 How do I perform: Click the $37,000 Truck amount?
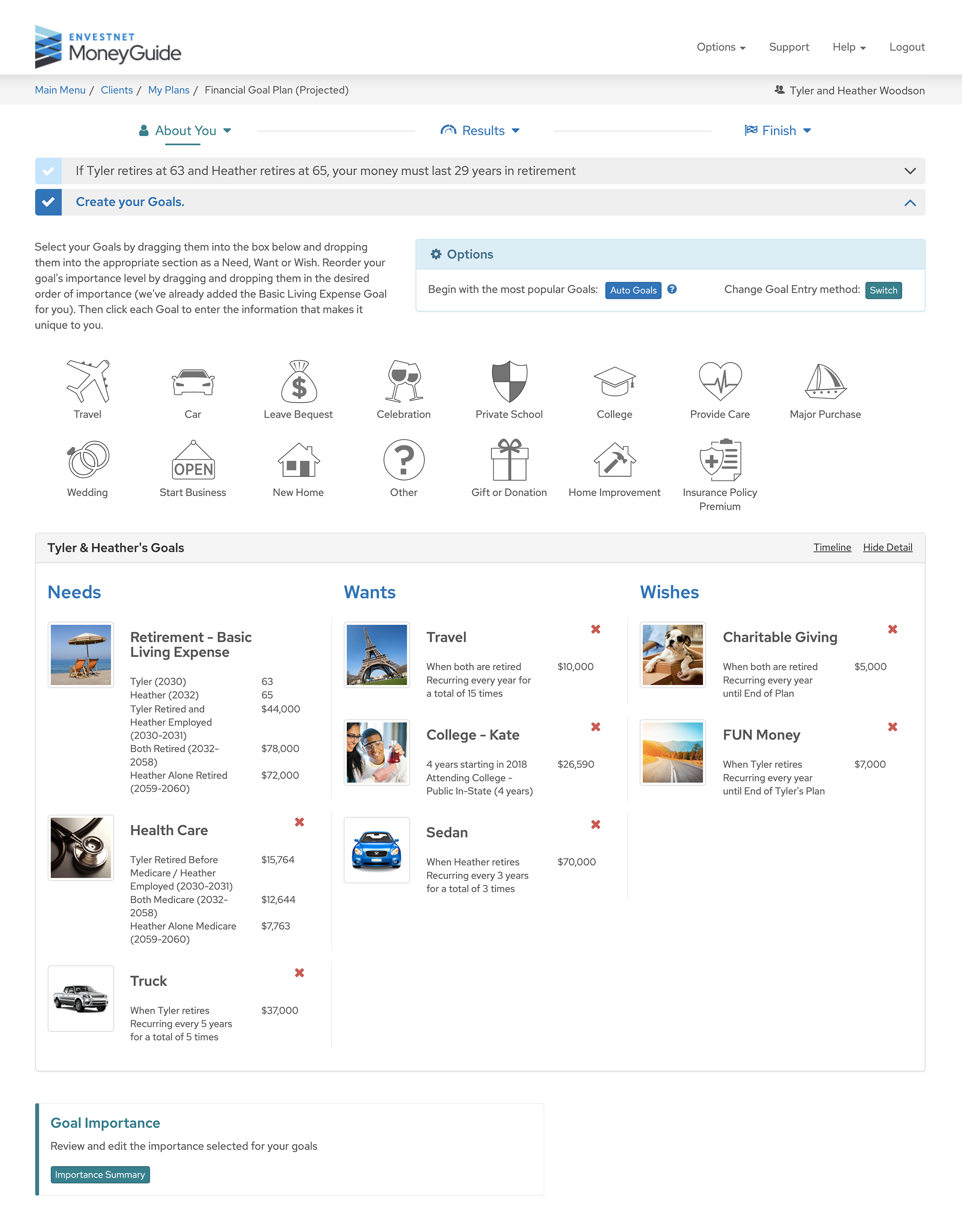click(x=280, y=1010)
